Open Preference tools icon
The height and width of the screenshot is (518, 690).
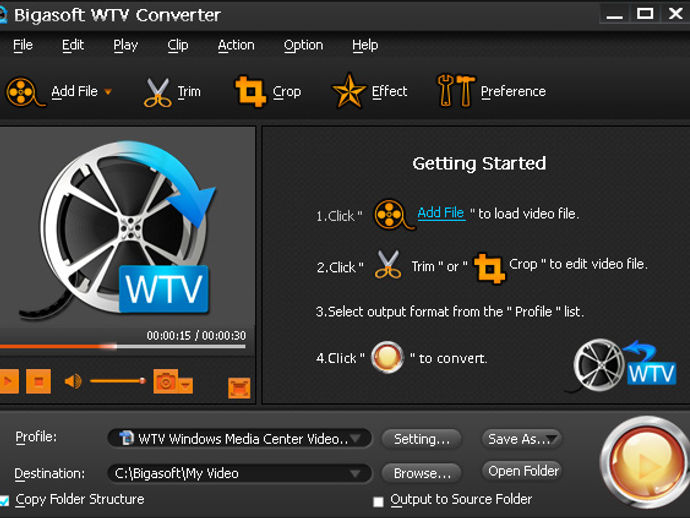point(456,91)
